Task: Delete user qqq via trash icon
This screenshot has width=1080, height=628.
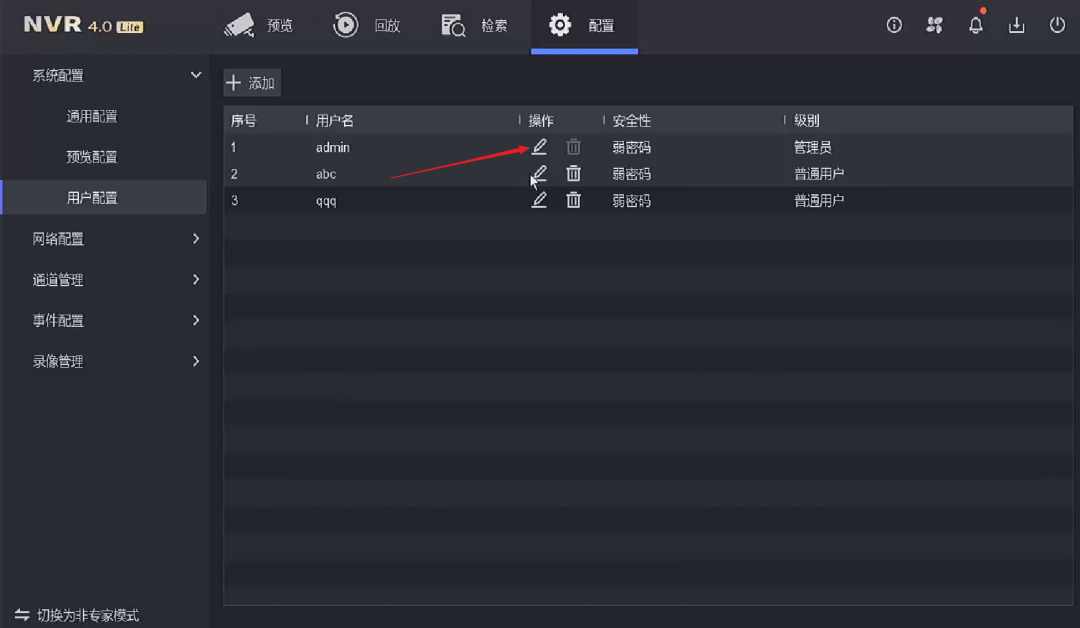Action: [573, 200]
